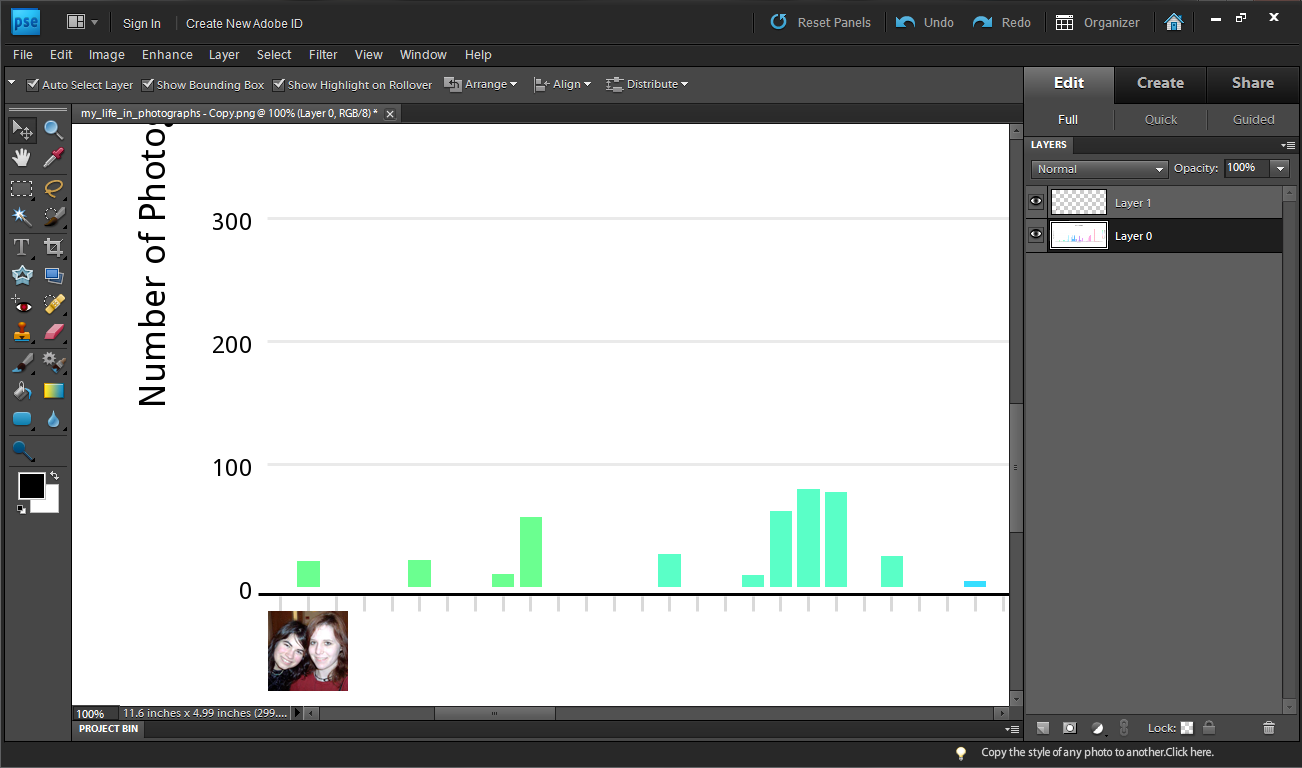The image size is (1302, 768).
Task: Select the Quick Selection brush tool
Action: (x=53, y=216)
